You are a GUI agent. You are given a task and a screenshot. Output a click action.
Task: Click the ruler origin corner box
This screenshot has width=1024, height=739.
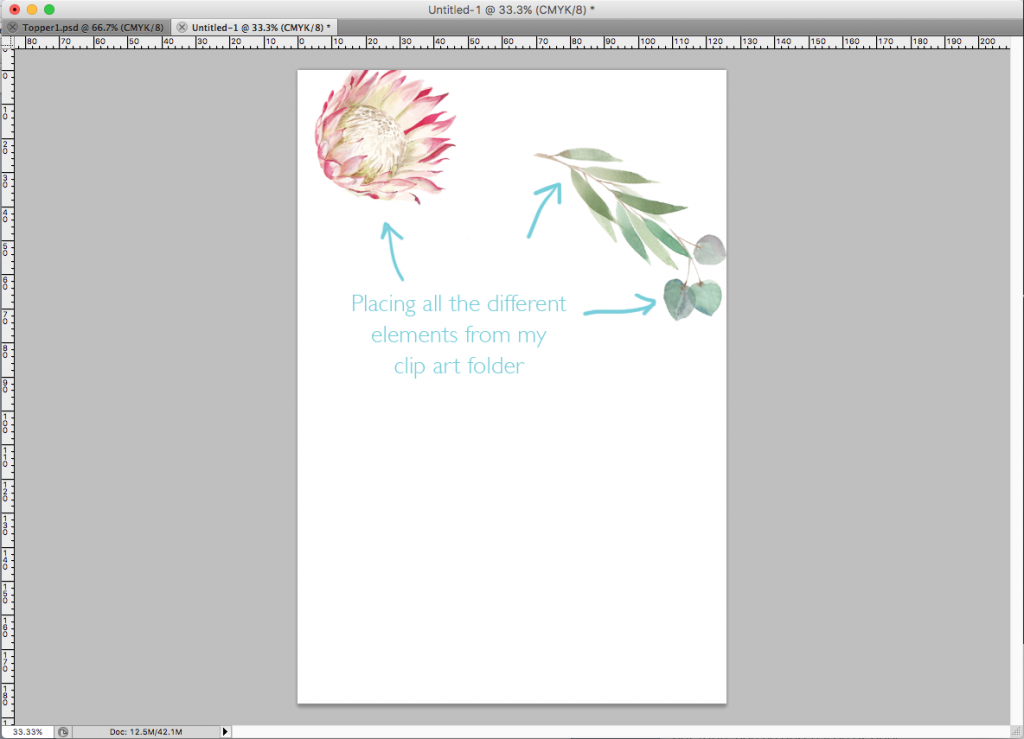click(x=7, y=42)
